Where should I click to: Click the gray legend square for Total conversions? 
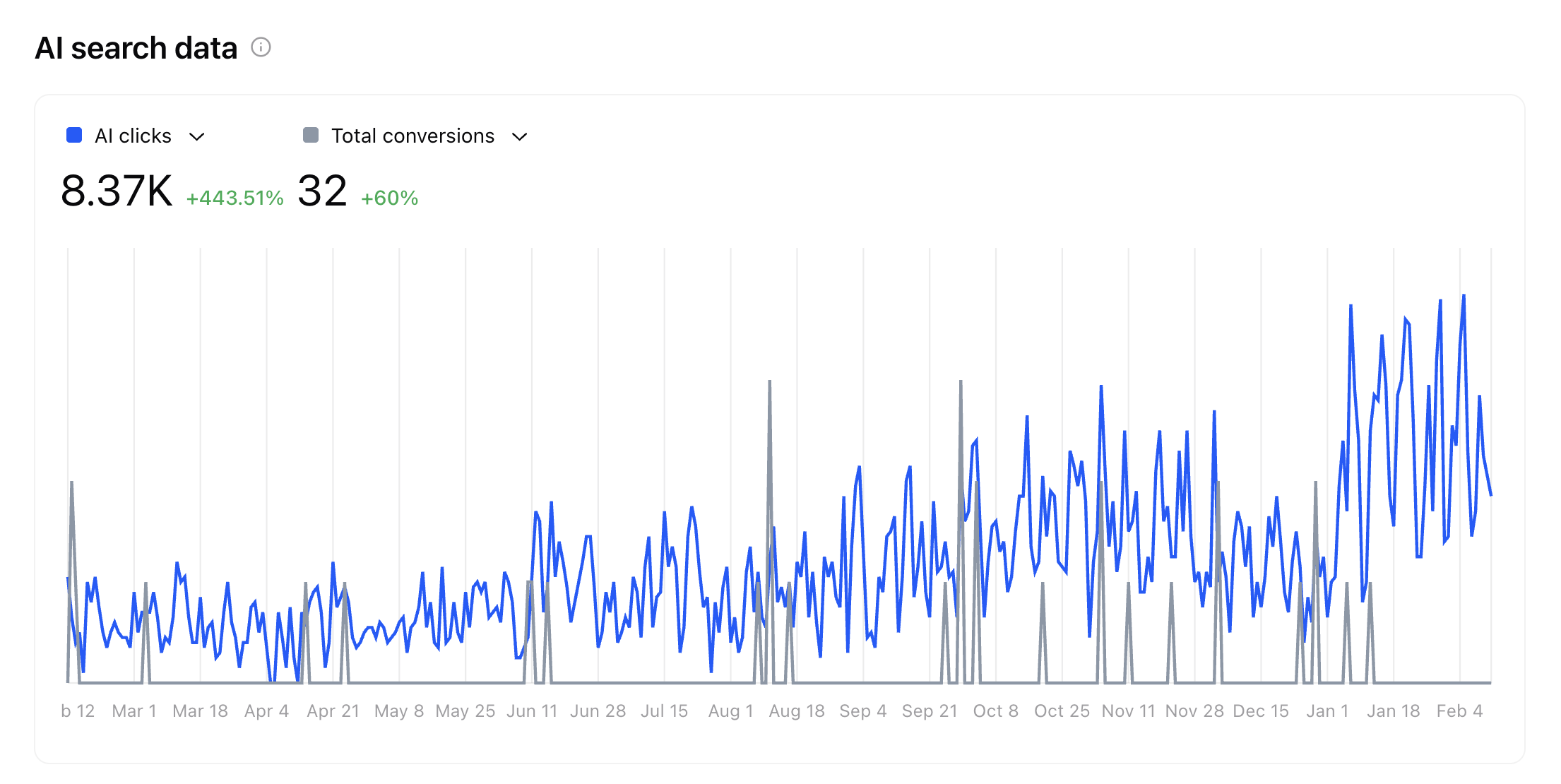tap(309, 135)
